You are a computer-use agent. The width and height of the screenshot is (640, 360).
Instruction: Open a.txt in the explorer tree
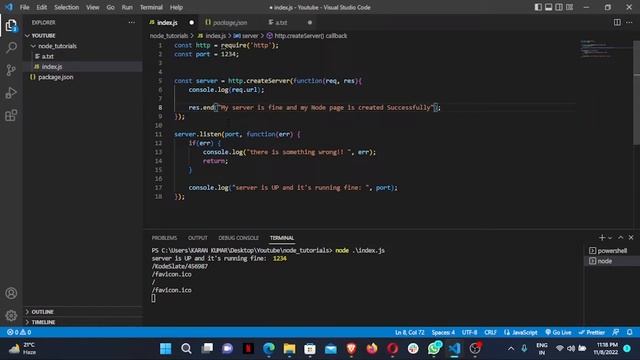point(82,56)
